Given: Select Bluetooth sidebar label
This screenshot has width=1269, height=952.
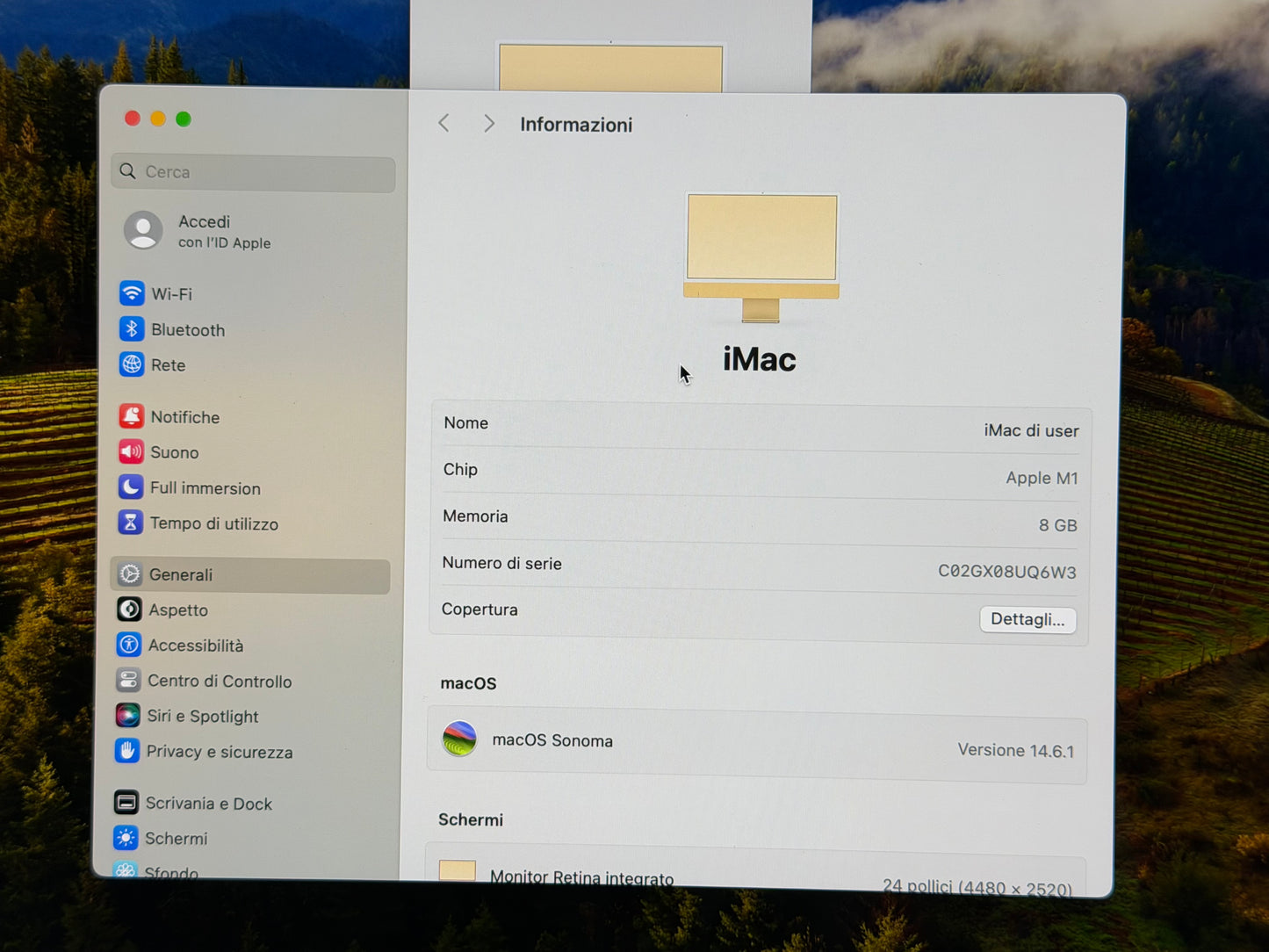Looking at the screenshot, I should [188, 330].
